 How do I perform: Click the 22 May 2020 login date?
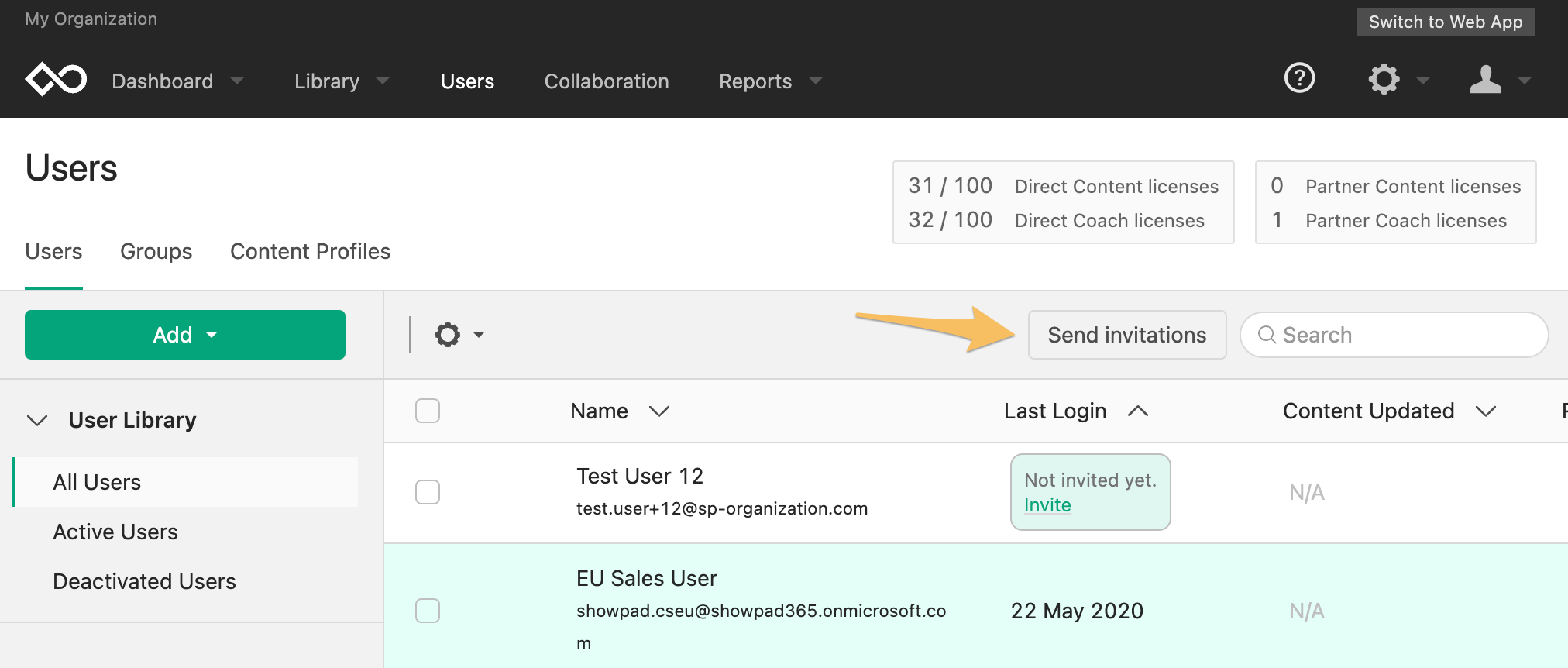tap(1077, 611)
